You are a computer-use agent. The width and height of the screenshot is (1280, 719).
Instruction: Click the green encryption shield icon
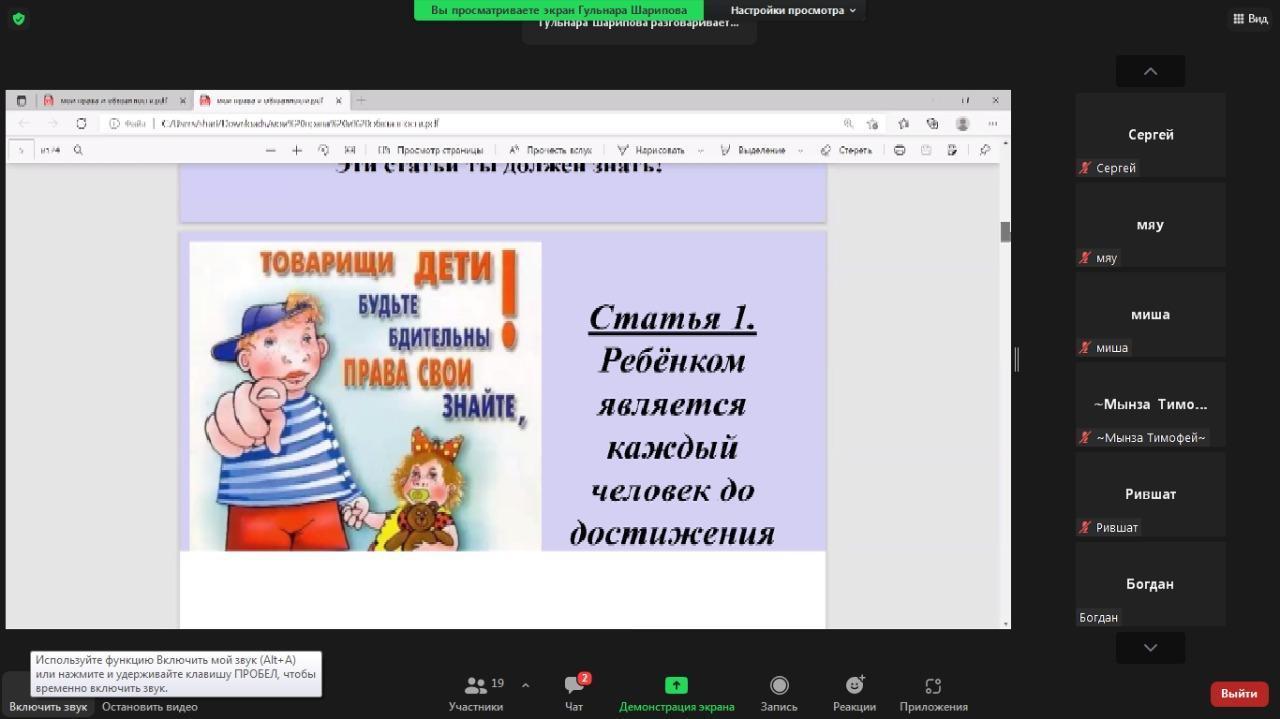(18, 19)
